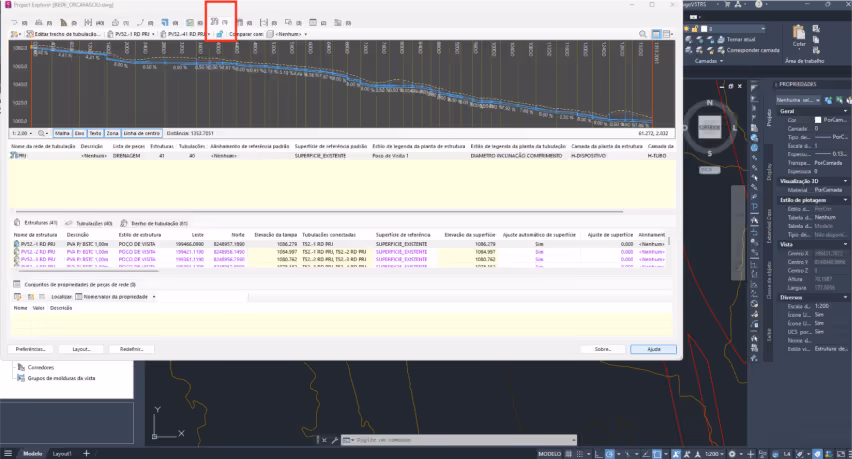Collapse the Geral properties section
The height and width of the screenshot is (459, 852).
tap(845, 111)
